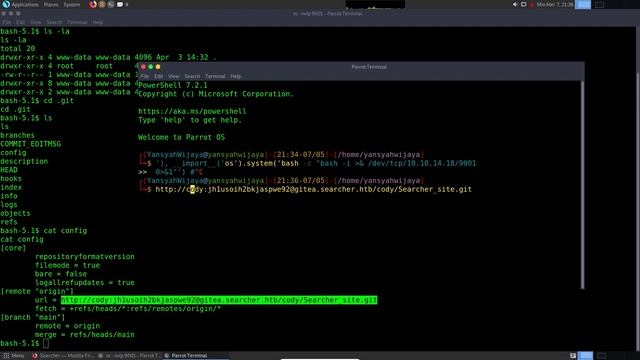Image resolution: width=640 pixels, height=360 pixels.
Task: Click the 'bash-5.1$ cat config' command line
Action: pos(44,231)
